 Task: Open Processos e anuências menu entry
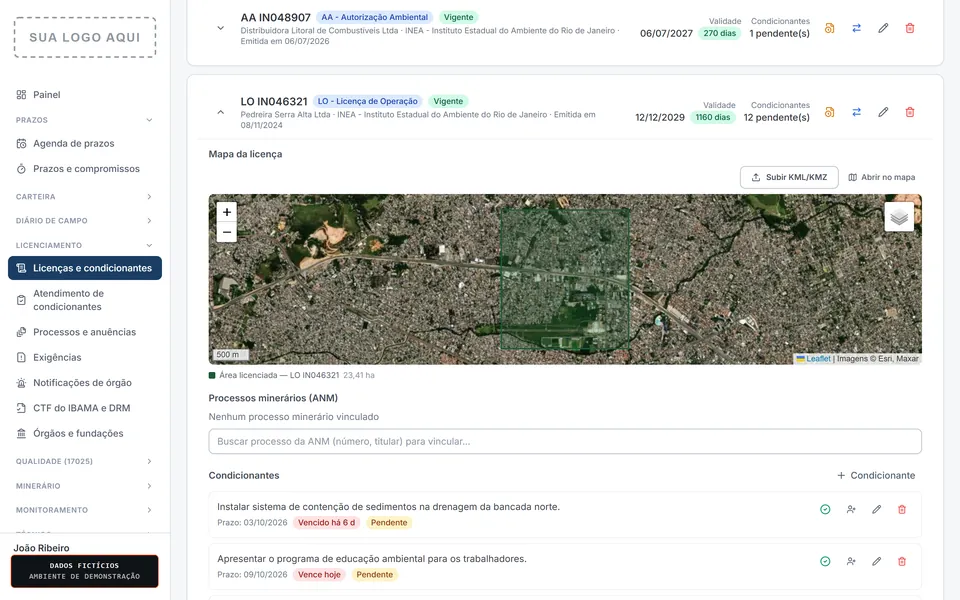tap(84, 332)
